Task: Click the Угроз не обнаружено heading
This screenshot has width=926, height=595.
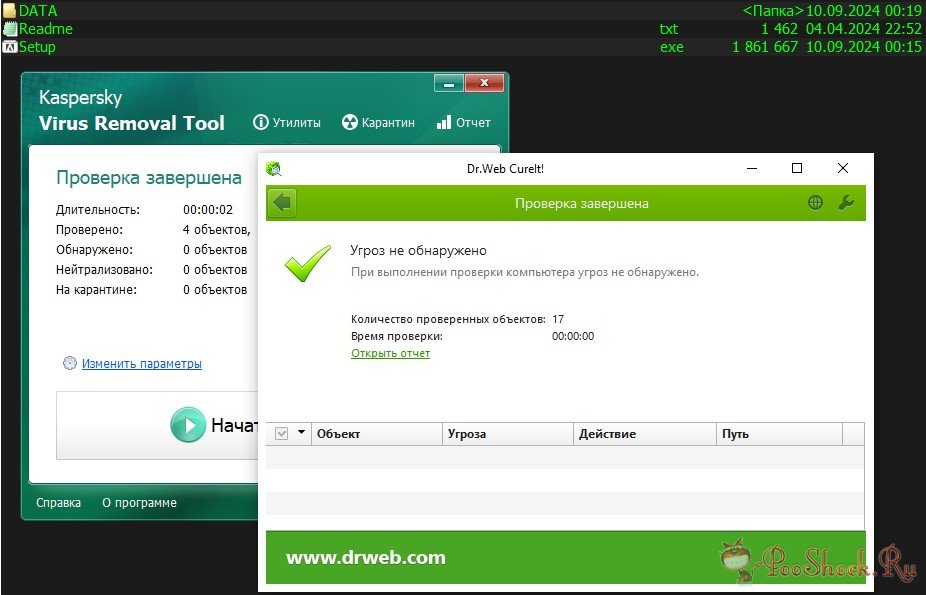Action: click(x=418, y=250)
